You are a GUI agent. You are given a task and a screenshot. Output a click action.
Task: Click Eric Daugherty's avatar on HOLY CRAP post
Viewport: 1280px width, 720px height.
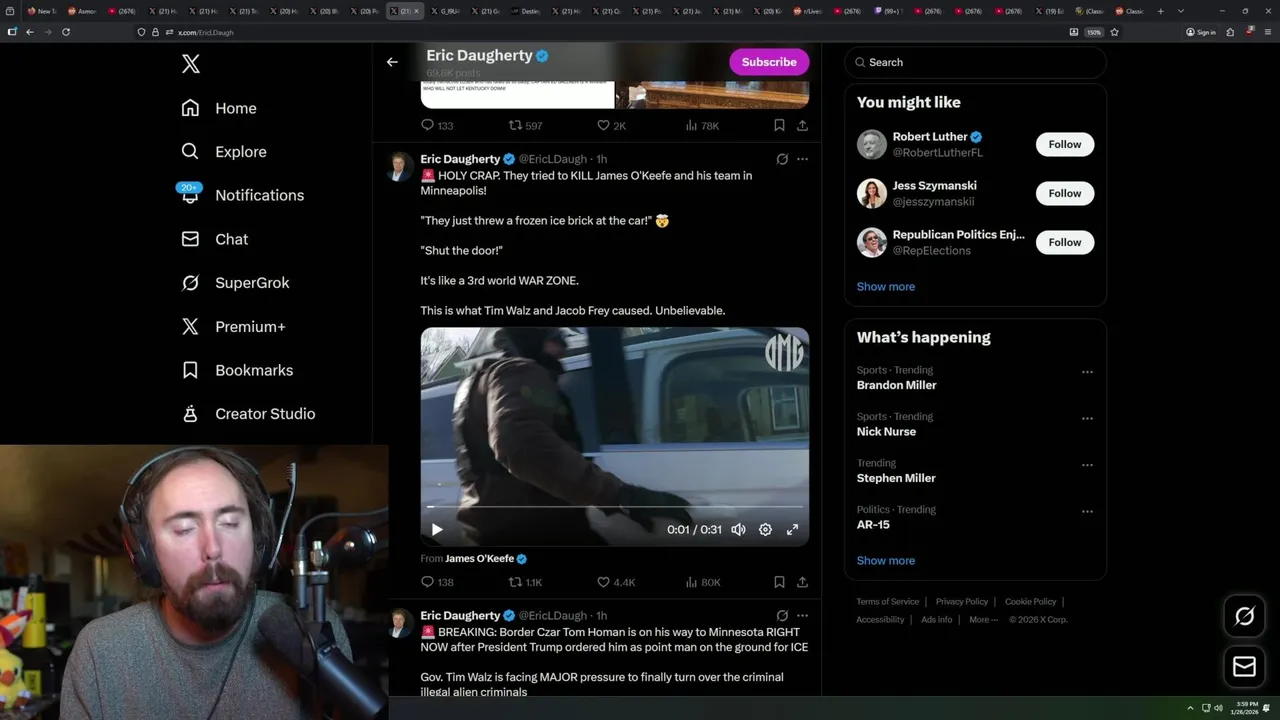click(401, 166)
